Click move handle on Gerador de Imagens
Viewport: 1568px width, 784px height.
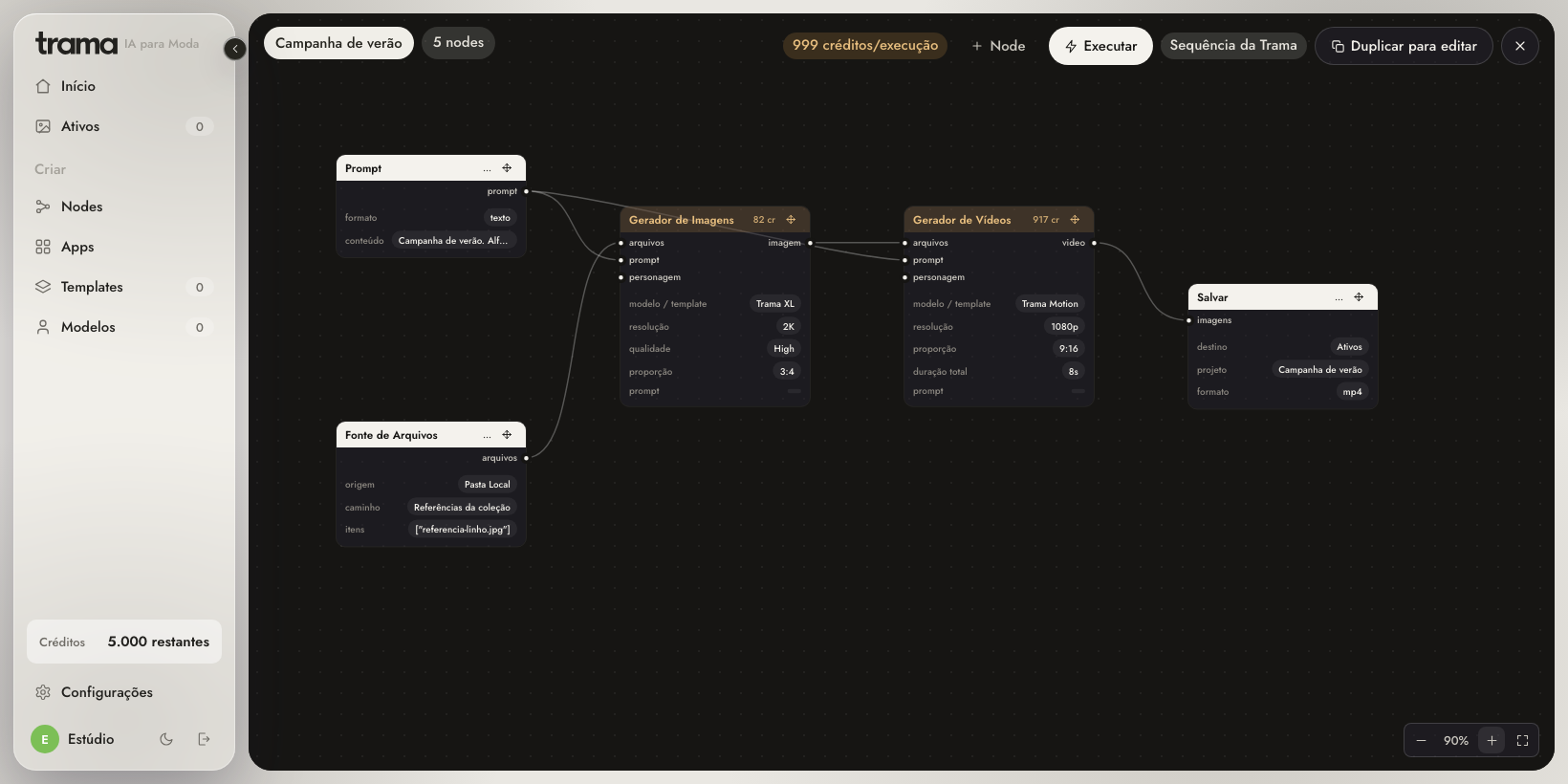[791, 220]
